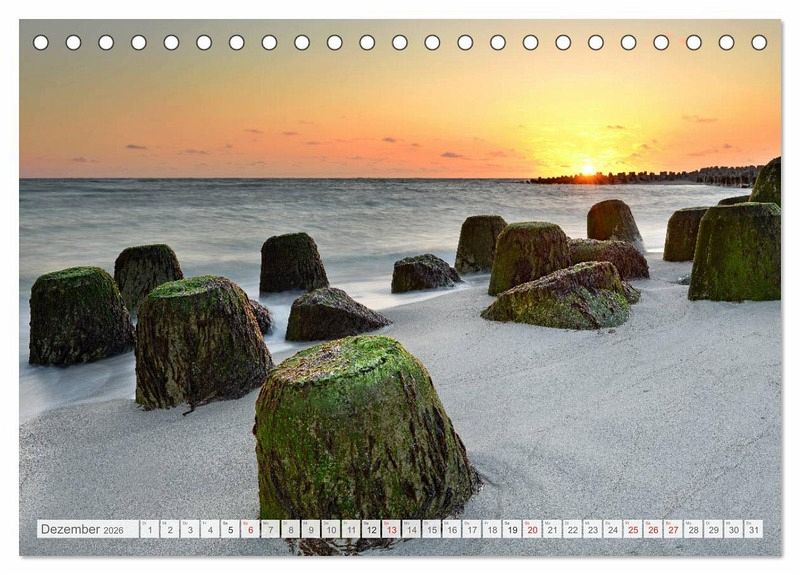Click day 14 in the date row
Viewport: 800px width, 575px height.
tap(412, 529)
